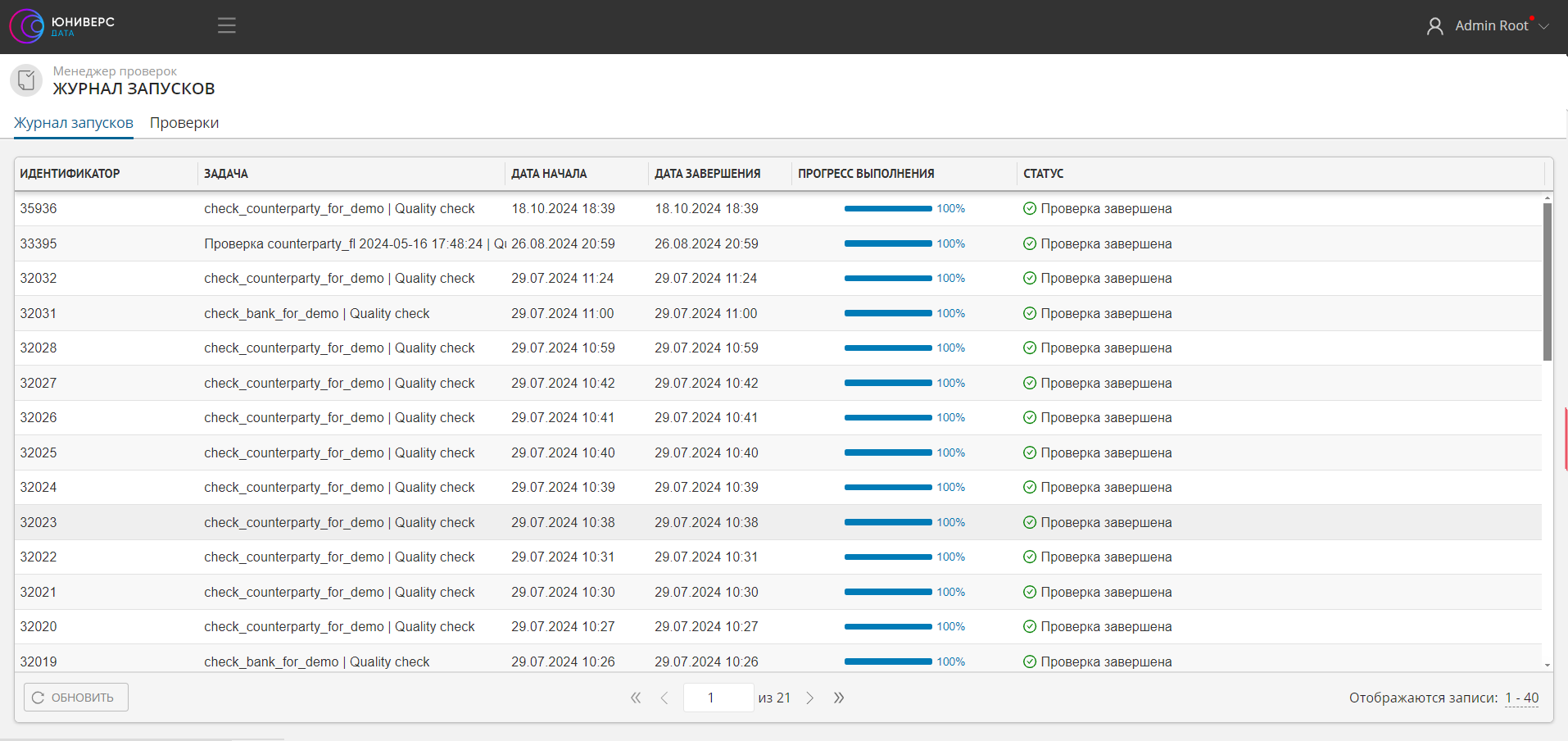
Task: Go to the first page of results
Action: [x=636, y=698]
